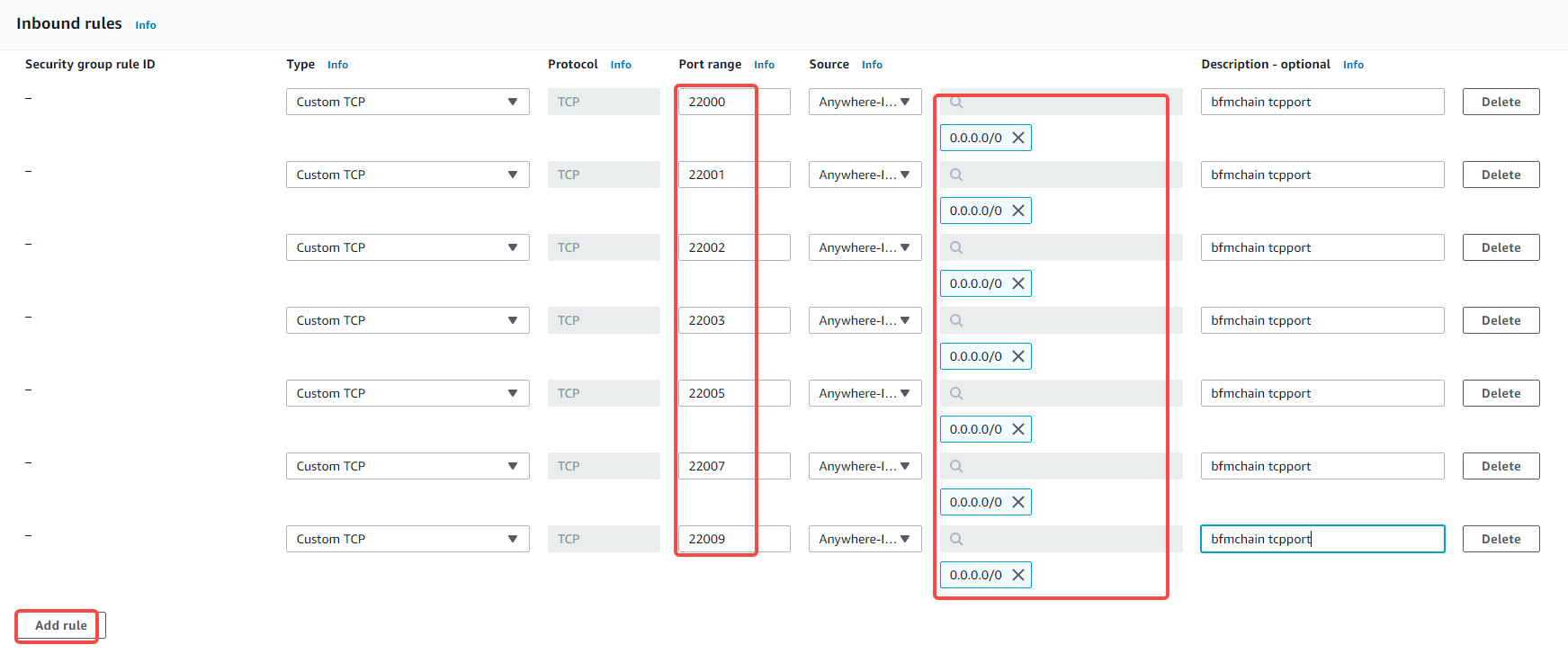Delete the port 22001 inbound rule
Viewport: 1568px width, 654px height.
coord(1501,175)
